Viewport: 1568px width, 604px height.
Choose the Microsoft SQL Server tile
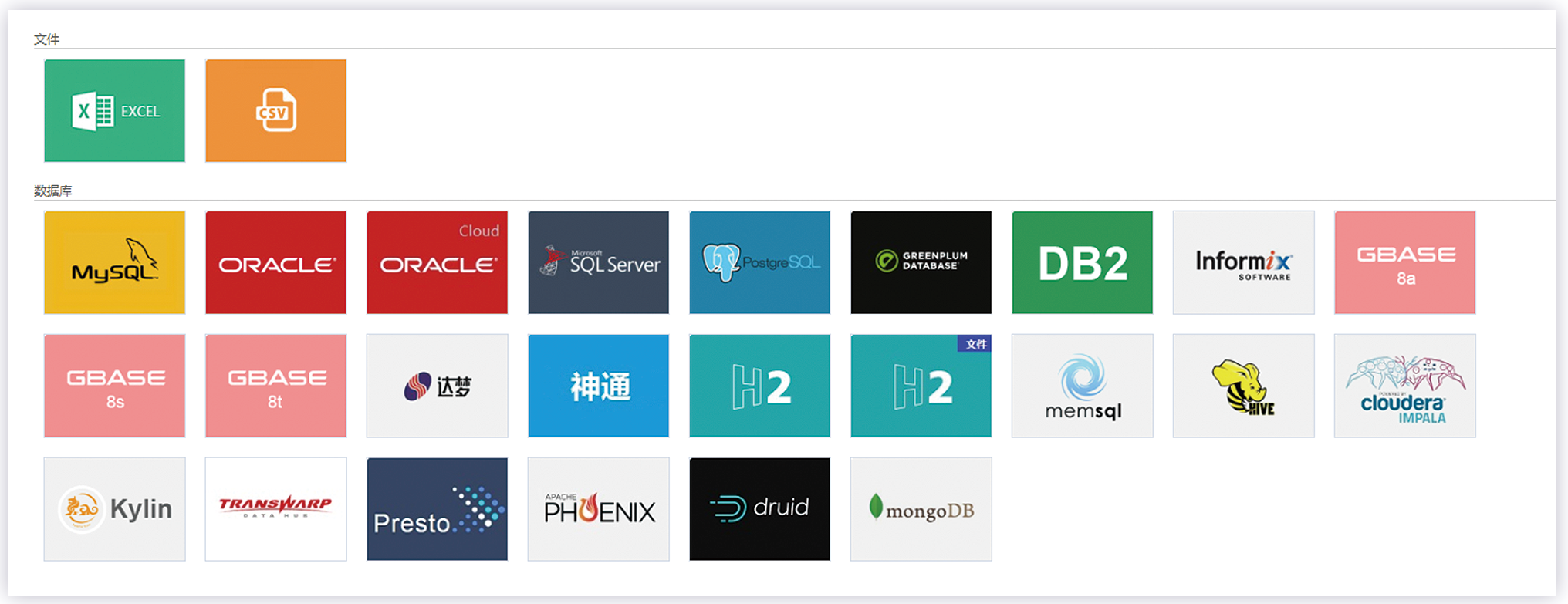click(598, 262)
